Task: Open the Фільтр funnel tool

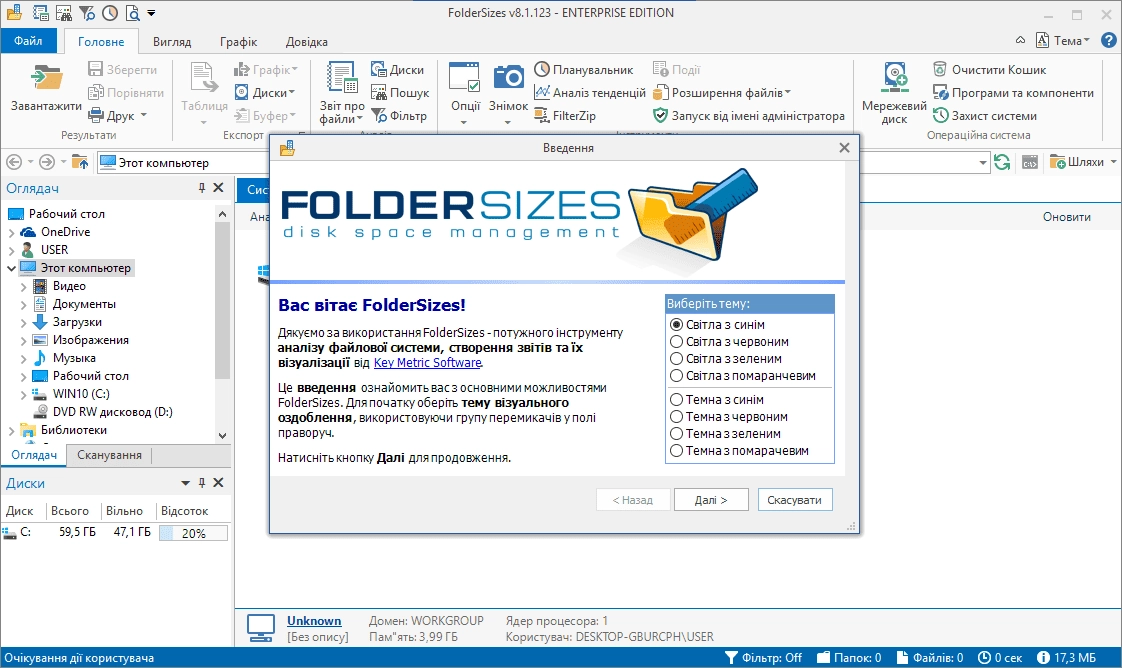Action: (399, 115)
